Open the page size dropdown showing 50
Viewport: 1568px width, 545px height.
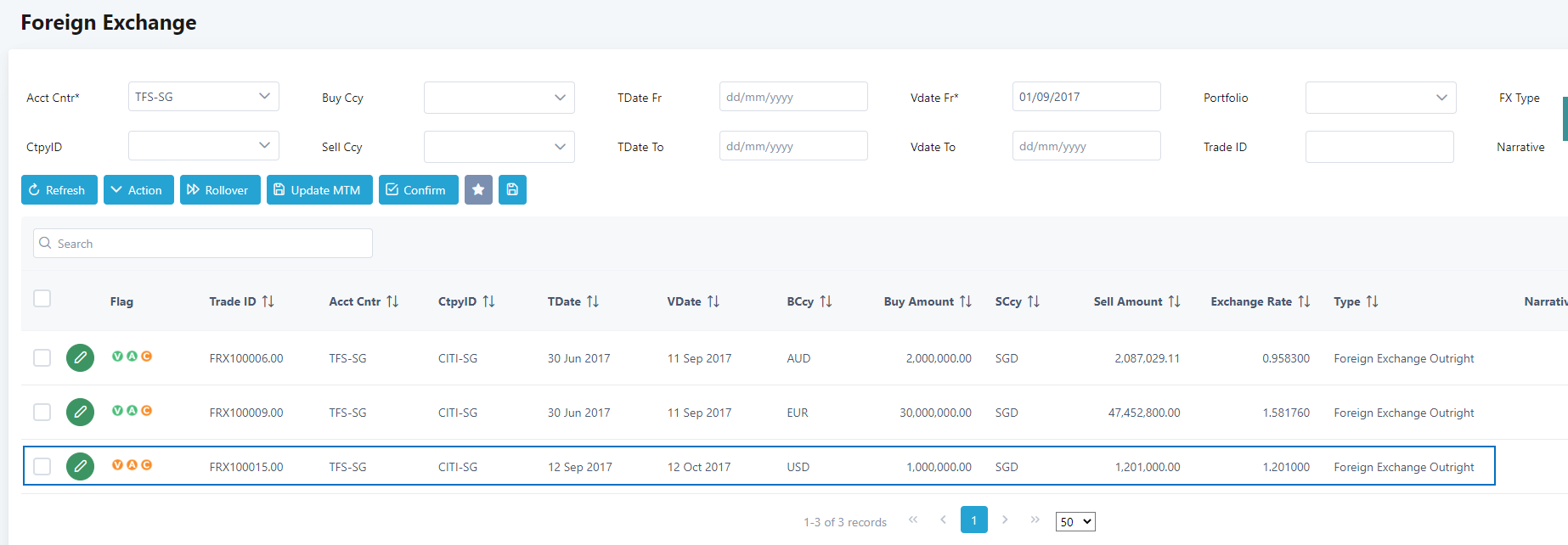(x=1074, y=522)
